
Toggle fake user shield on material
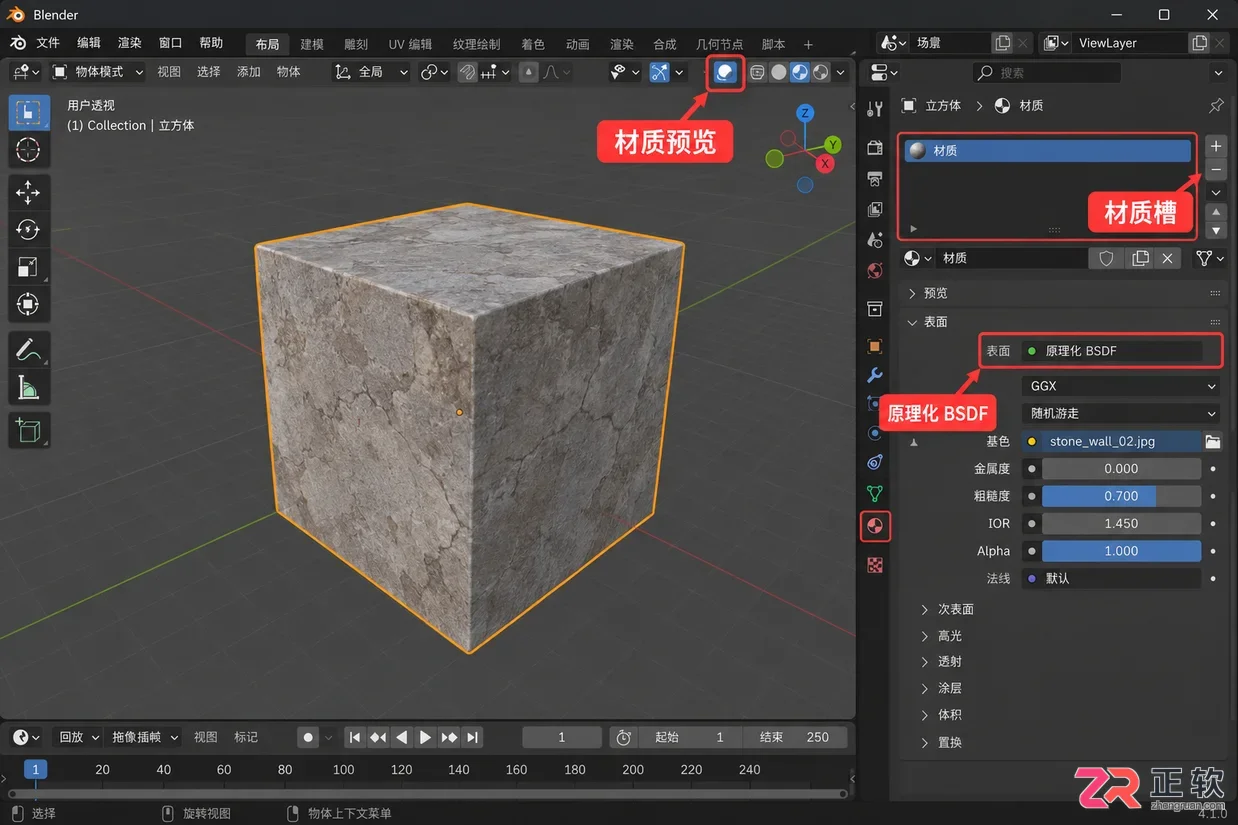[1106, 258]
